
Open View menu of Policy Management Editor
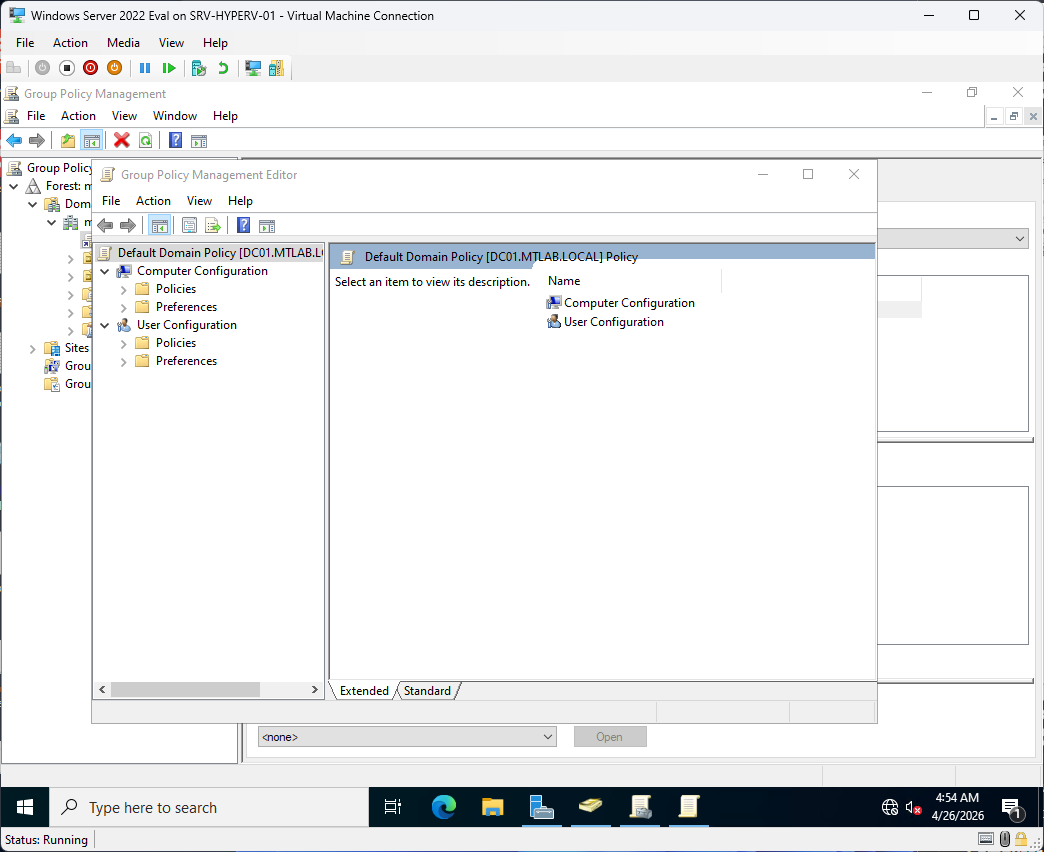coord(199,200)
